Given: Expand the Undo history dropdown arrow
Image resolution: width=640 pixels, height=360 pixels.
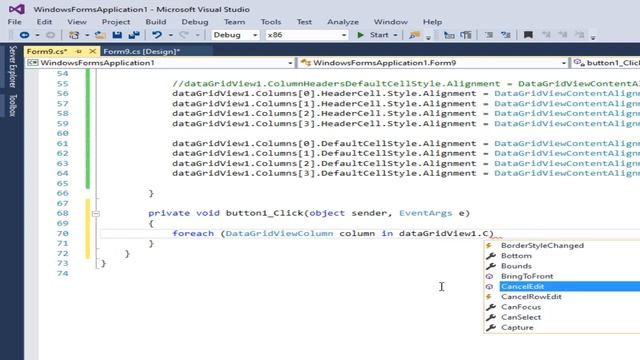Looking at the screenshot, I should click(x=171, y=36).
